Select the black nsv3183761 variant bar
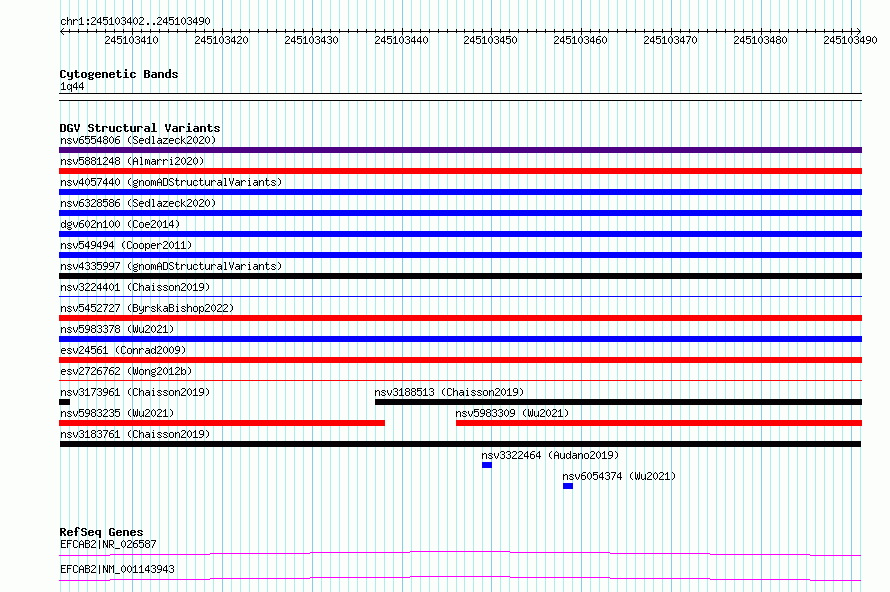 [460, 444]
